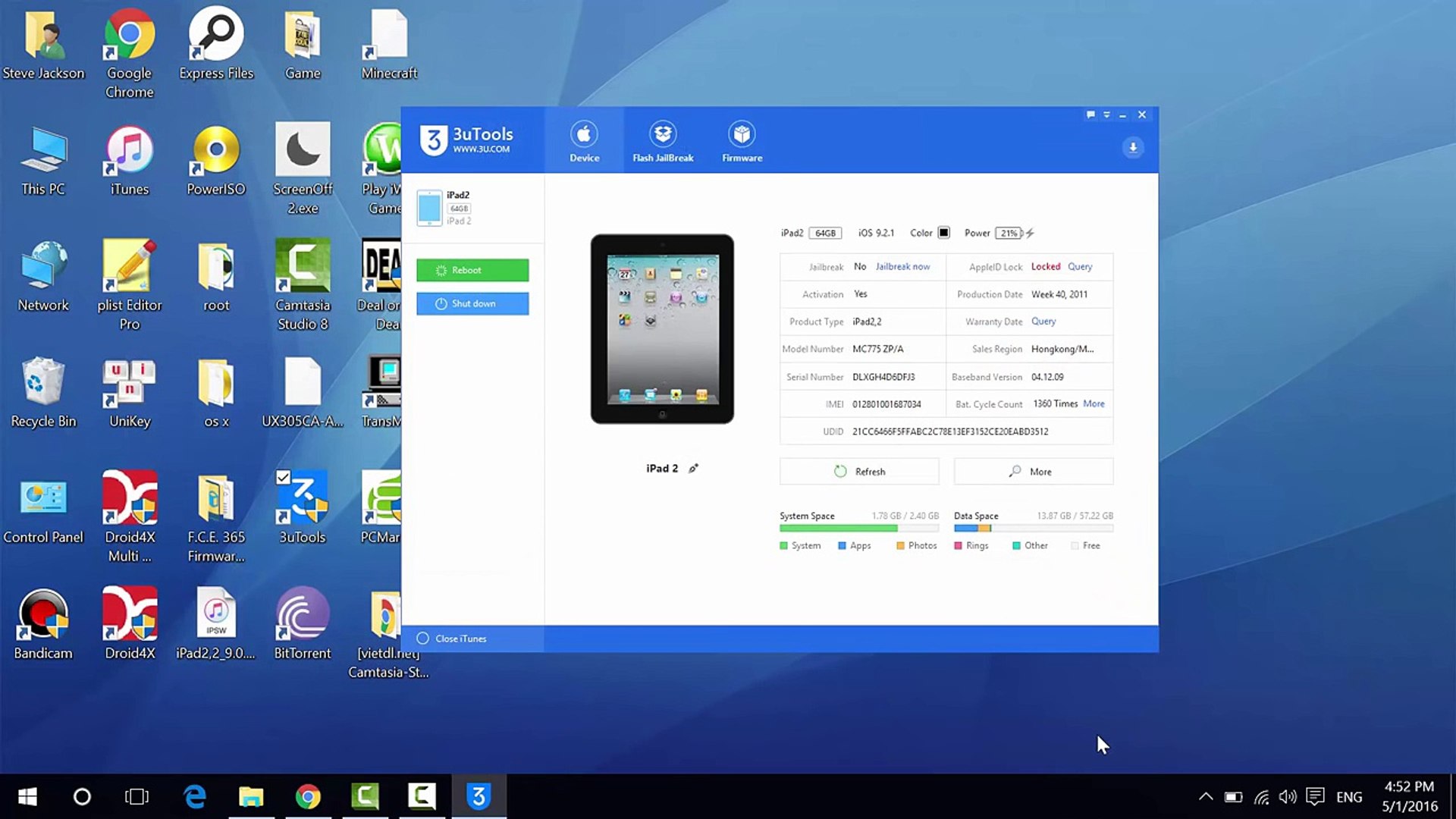Open Droid4X Multi desktop icon
This screenshot has width=1456, height=819.
click(x=129, y=517)
